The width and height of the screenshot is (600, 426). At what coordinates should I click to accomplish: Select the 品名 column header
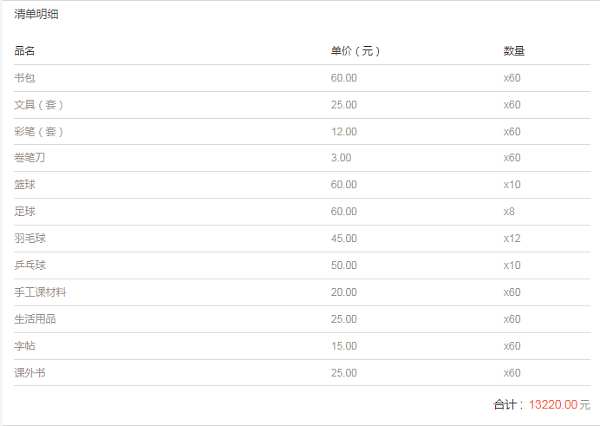[x=24, y=51]
